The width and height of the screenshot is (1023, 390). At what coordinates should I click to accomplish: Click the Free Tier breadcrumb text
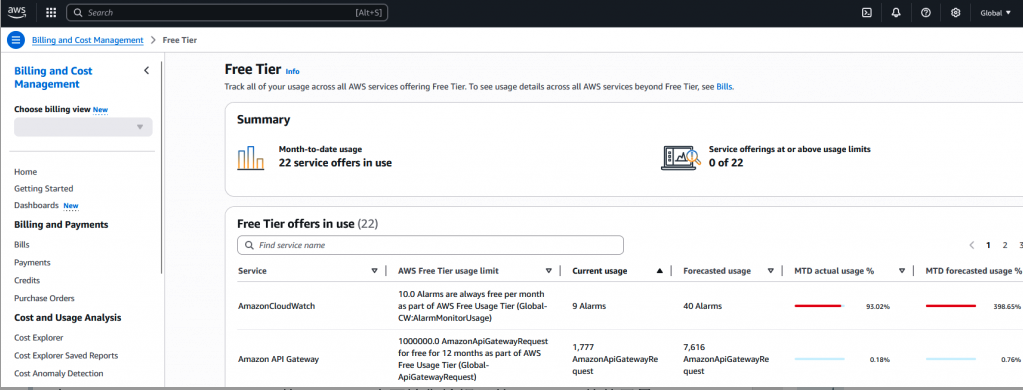[179, 40]
